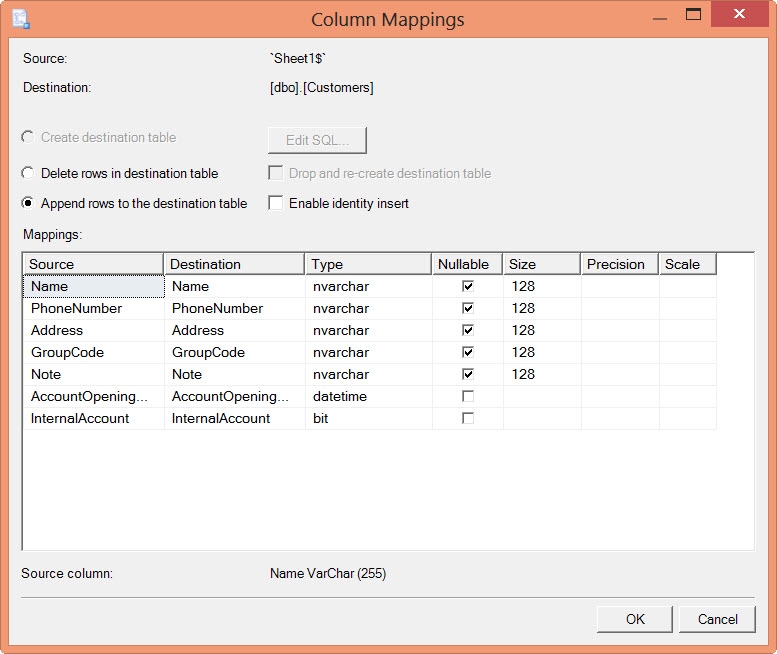Open destination dropdown for InternalAccount row
Screen dimensions: 777x654
click(235, 419)
